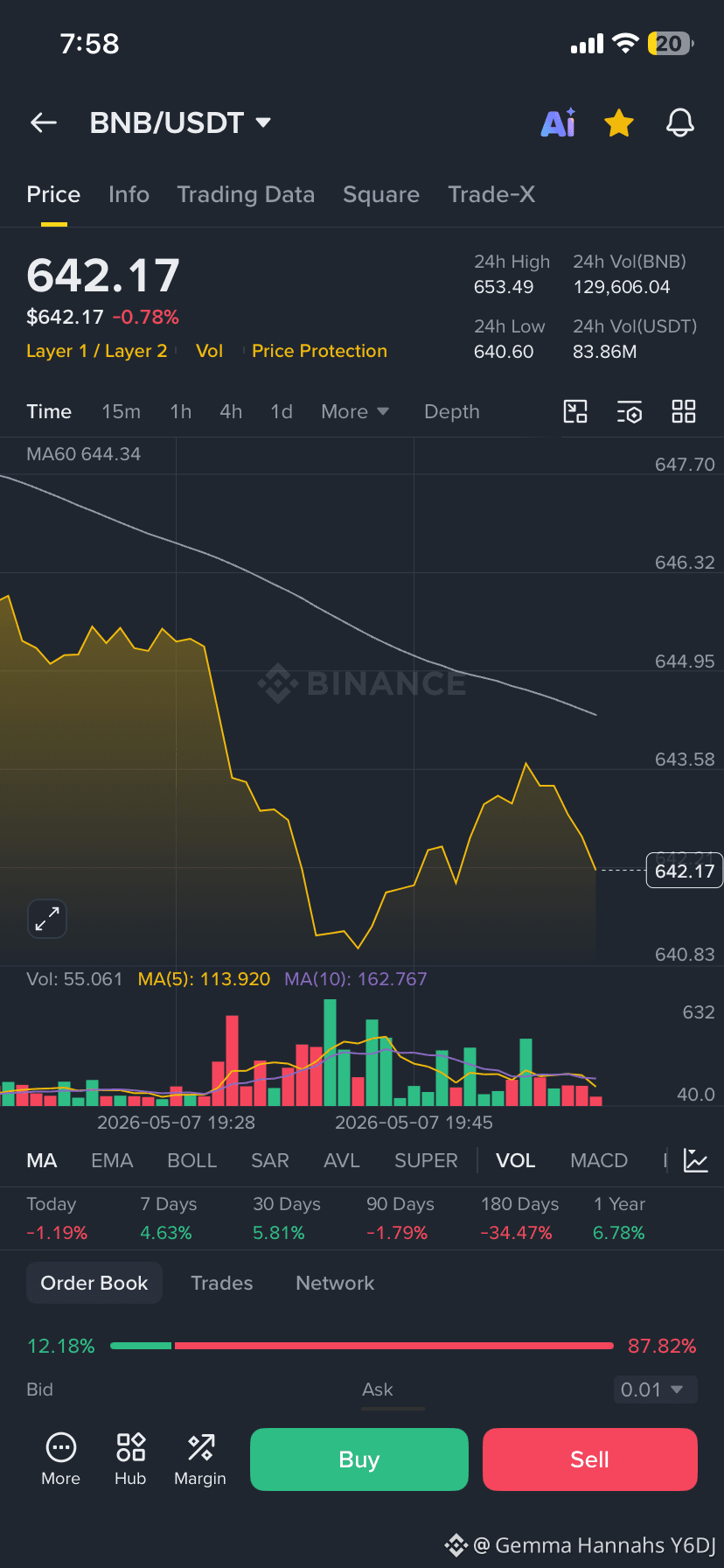Tap the battery indicator in status bar

coord(671,44)
